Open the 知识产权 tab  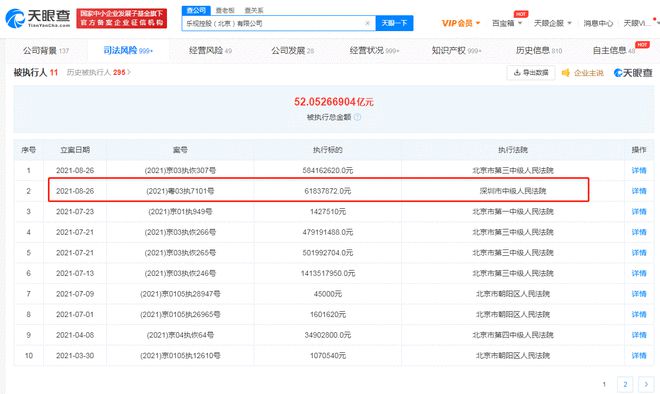456,51
